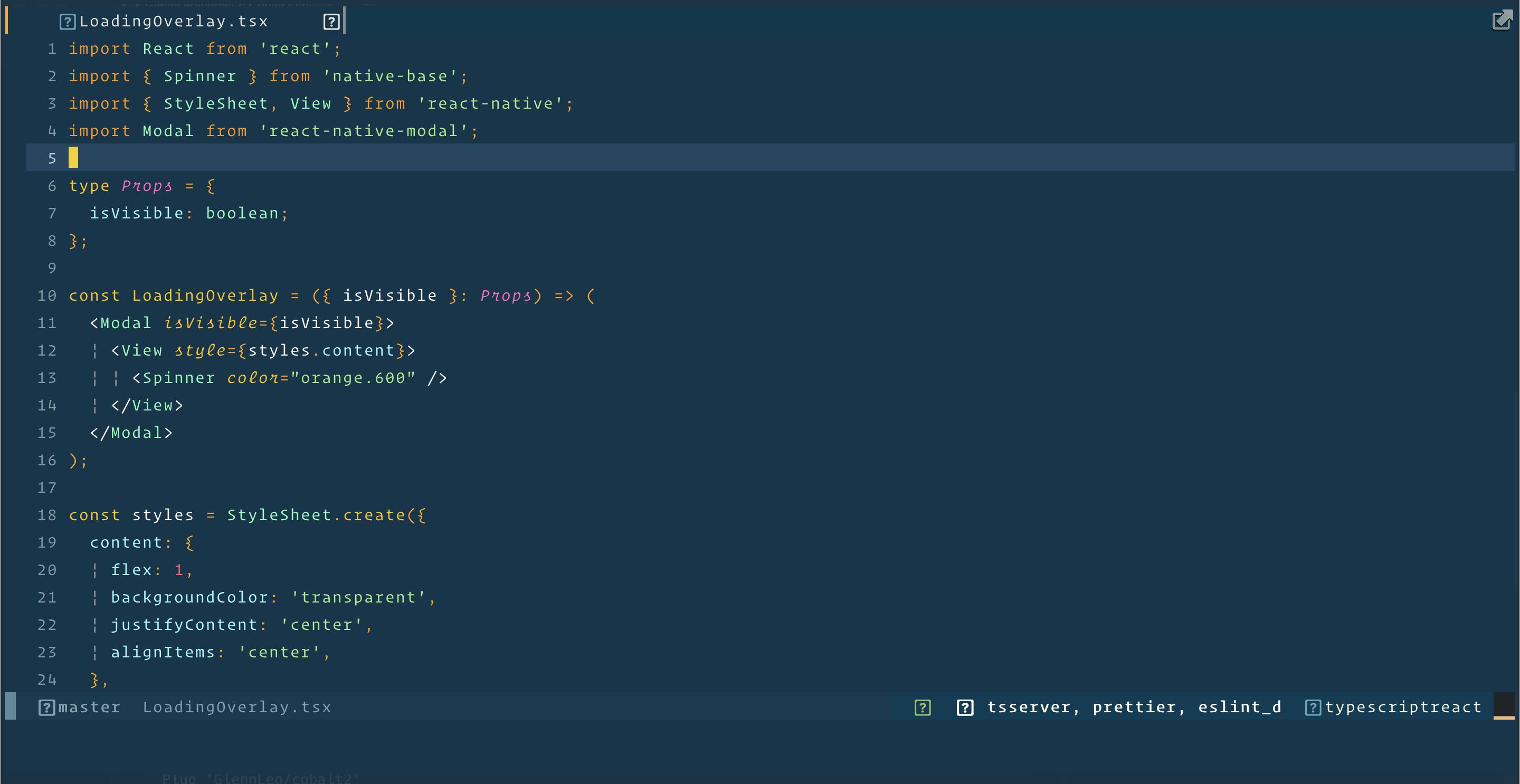Click the typescriptreact filetype icon
The image size is (1520, 784).
(x=1314, y=707)
